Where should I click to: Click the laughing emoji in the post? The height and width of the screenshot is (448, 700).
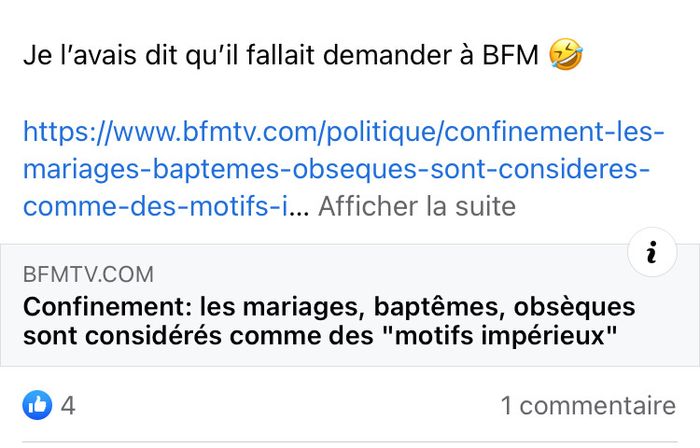(x=566, y=56)
